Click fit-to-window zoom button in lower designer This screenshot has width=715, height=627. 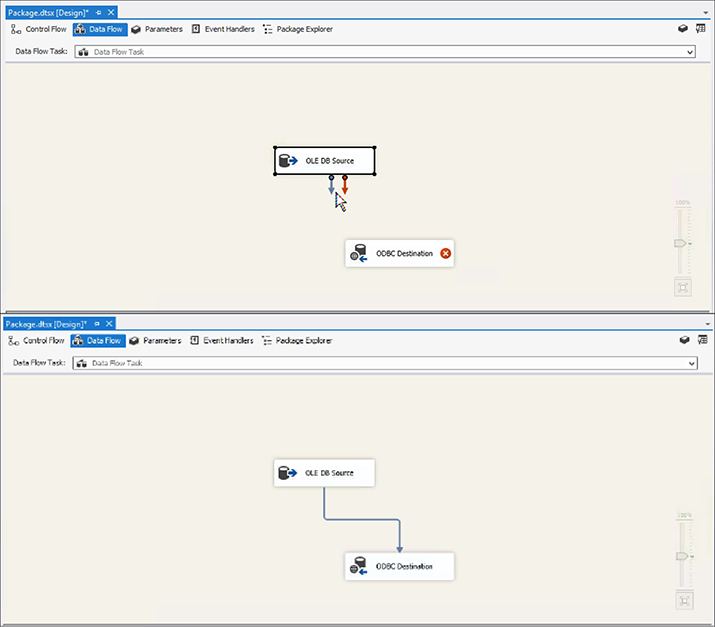(x=684, y=601)
